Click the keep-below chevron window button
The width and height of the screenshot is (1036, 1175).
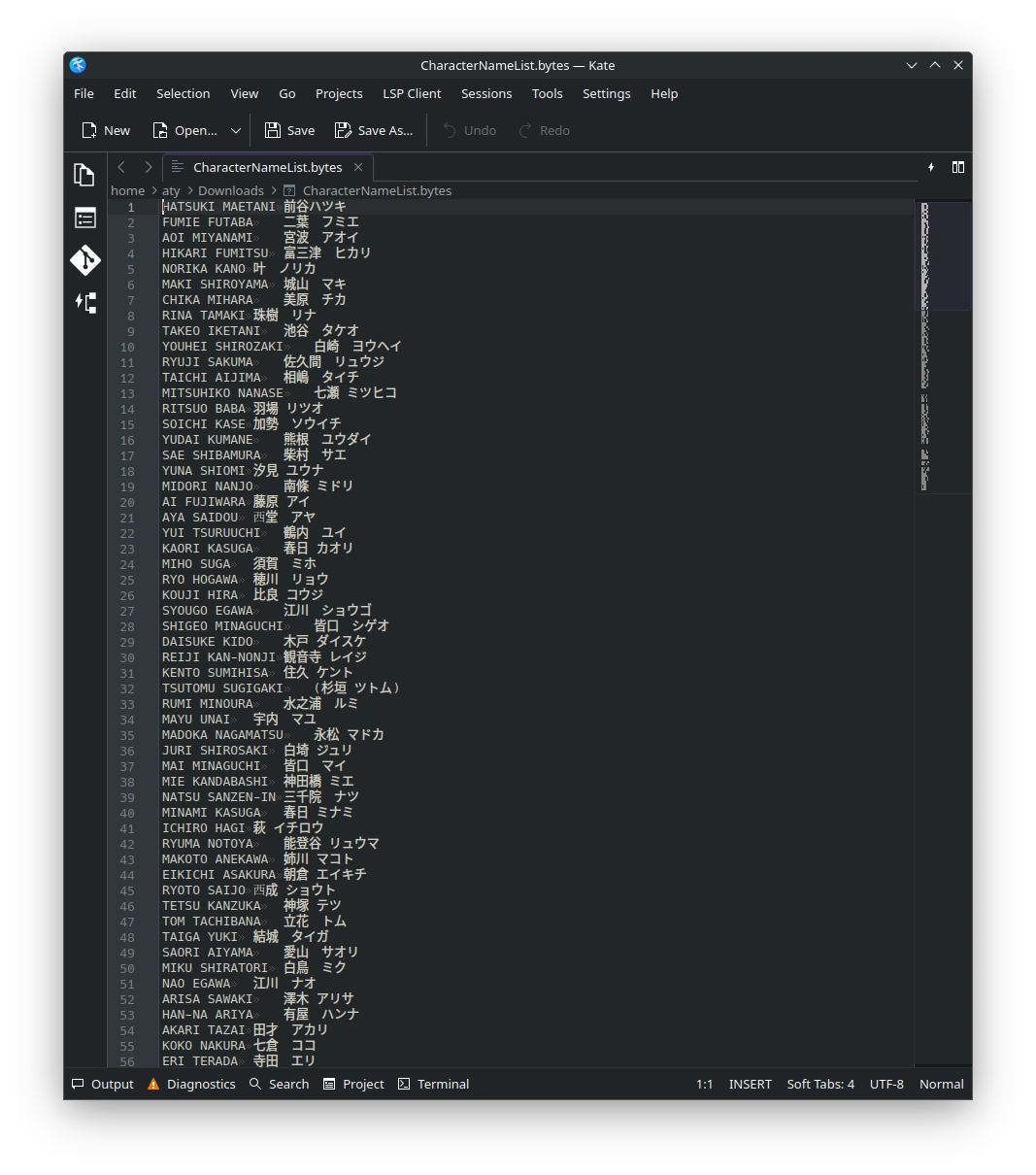[x=912, y=65]
